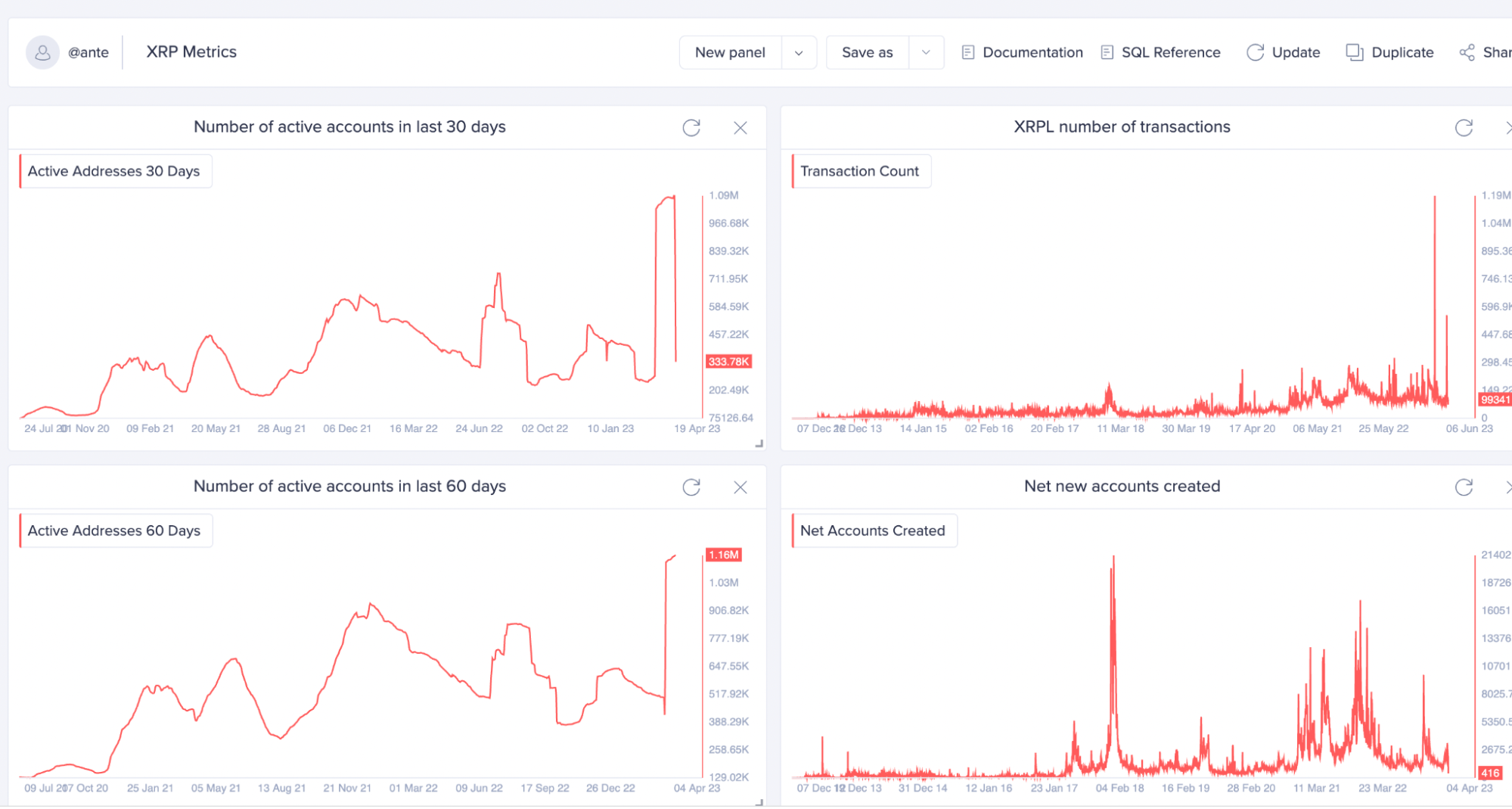This screenshot has width=1512, height=809.
Task: Toggle the Transaction Count series
Action: [860, 171]
